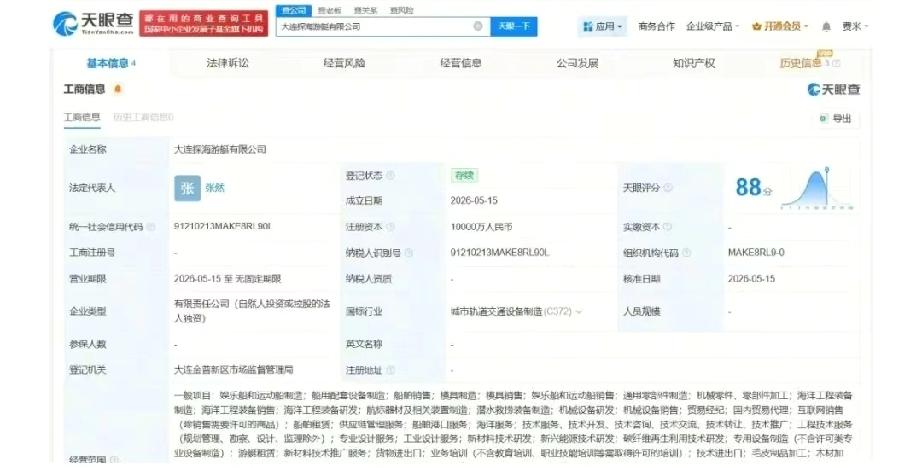Screen dimensions: 922x468
Task: Click the red promotional banner in the header
Action: [x=203, y=24]
